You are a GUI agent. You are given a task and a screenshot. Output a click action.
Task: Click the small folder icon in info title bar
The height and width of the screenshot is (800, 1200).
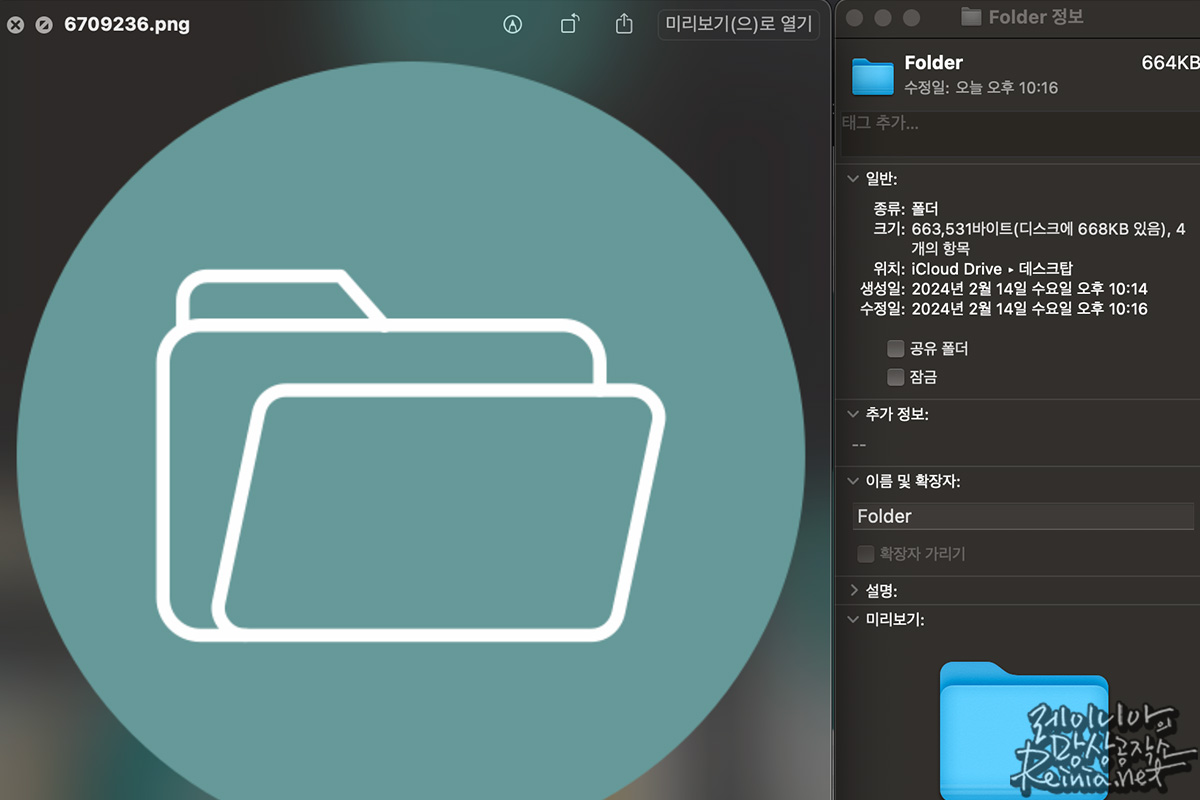(x=970, y=17)
